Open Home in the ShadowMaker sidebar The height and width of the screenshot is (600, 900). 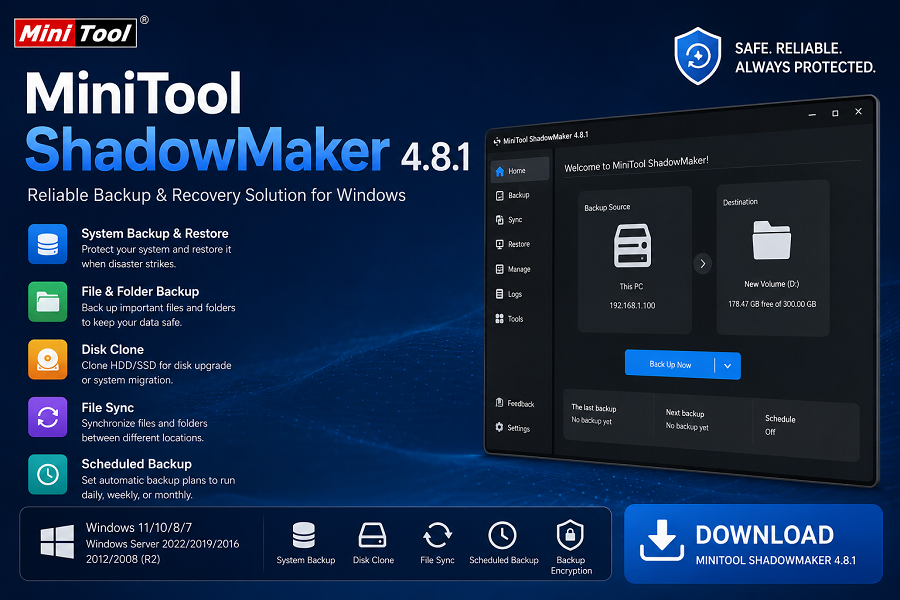pyautogui.click(x=519, y=171)
